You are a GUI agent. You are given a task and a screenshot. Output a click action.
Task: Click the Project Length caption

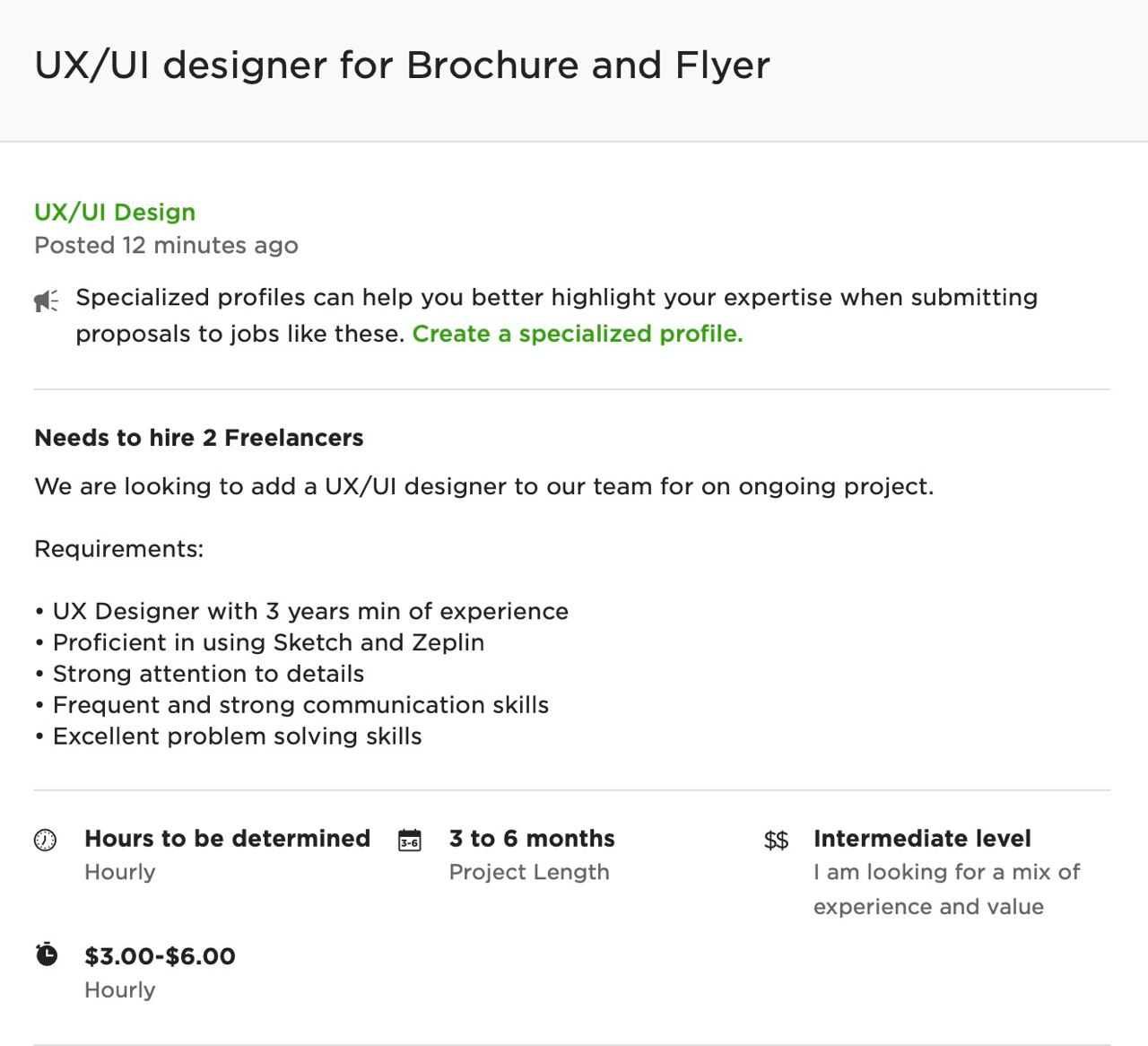529,872
